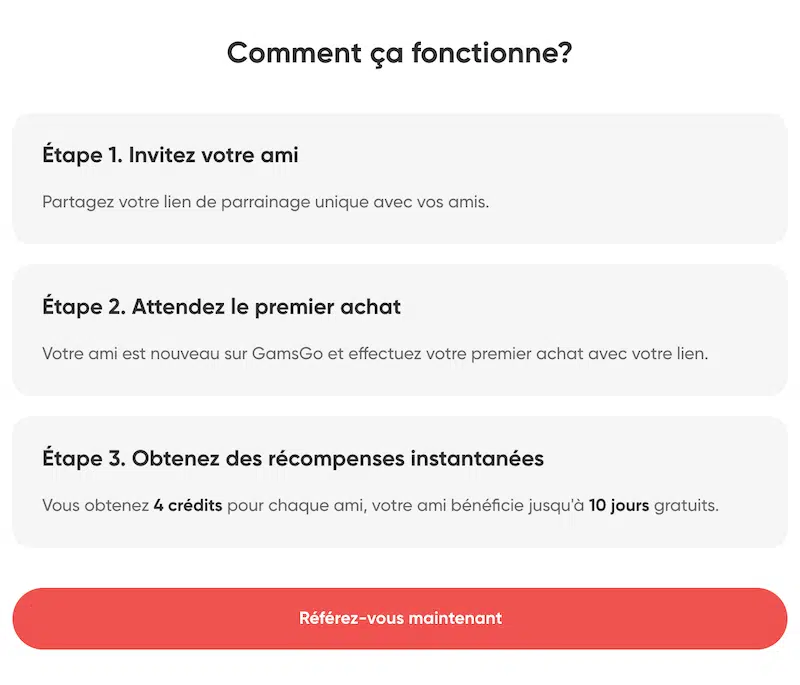Select the Étape 2. label
The height and width of the screenshot is (685, 800).
(84, 307)
